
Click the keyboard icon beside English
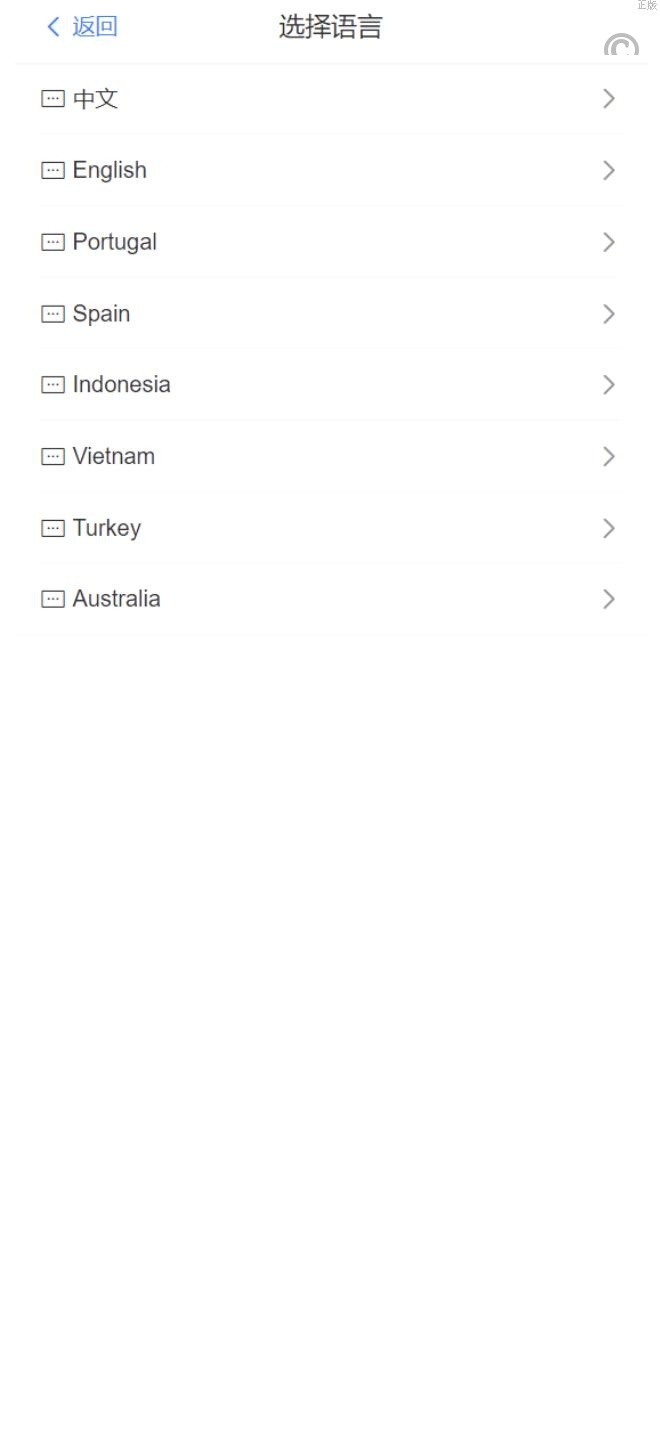tap(52, 170)
